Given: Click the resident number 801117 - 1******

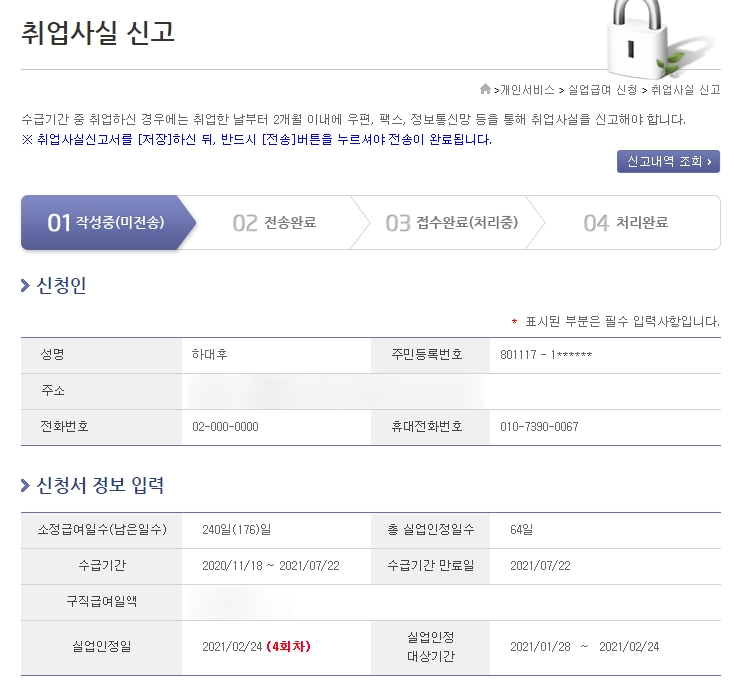Looking at the screenshot, I should point(546,355).
